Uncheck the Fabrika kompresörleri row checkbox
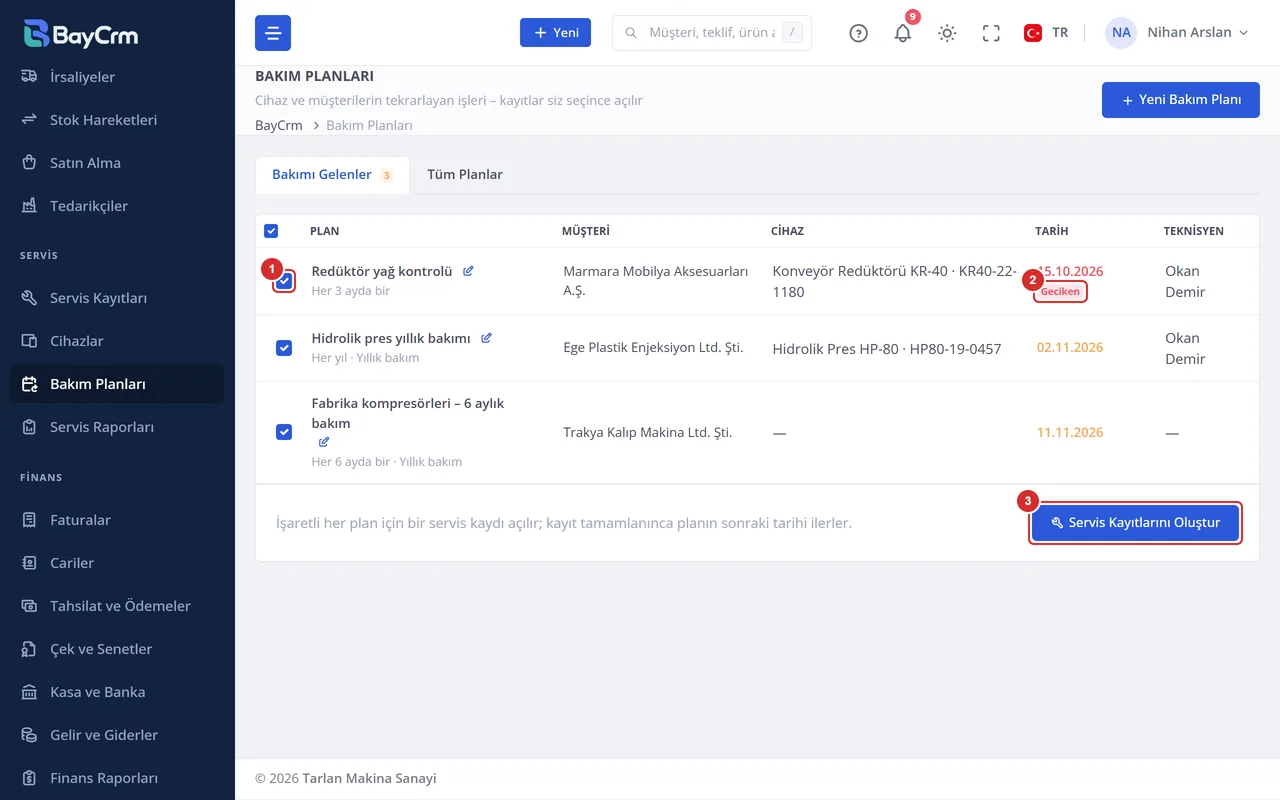Viewport: 1280px width, 800px height. coord(284,432)
